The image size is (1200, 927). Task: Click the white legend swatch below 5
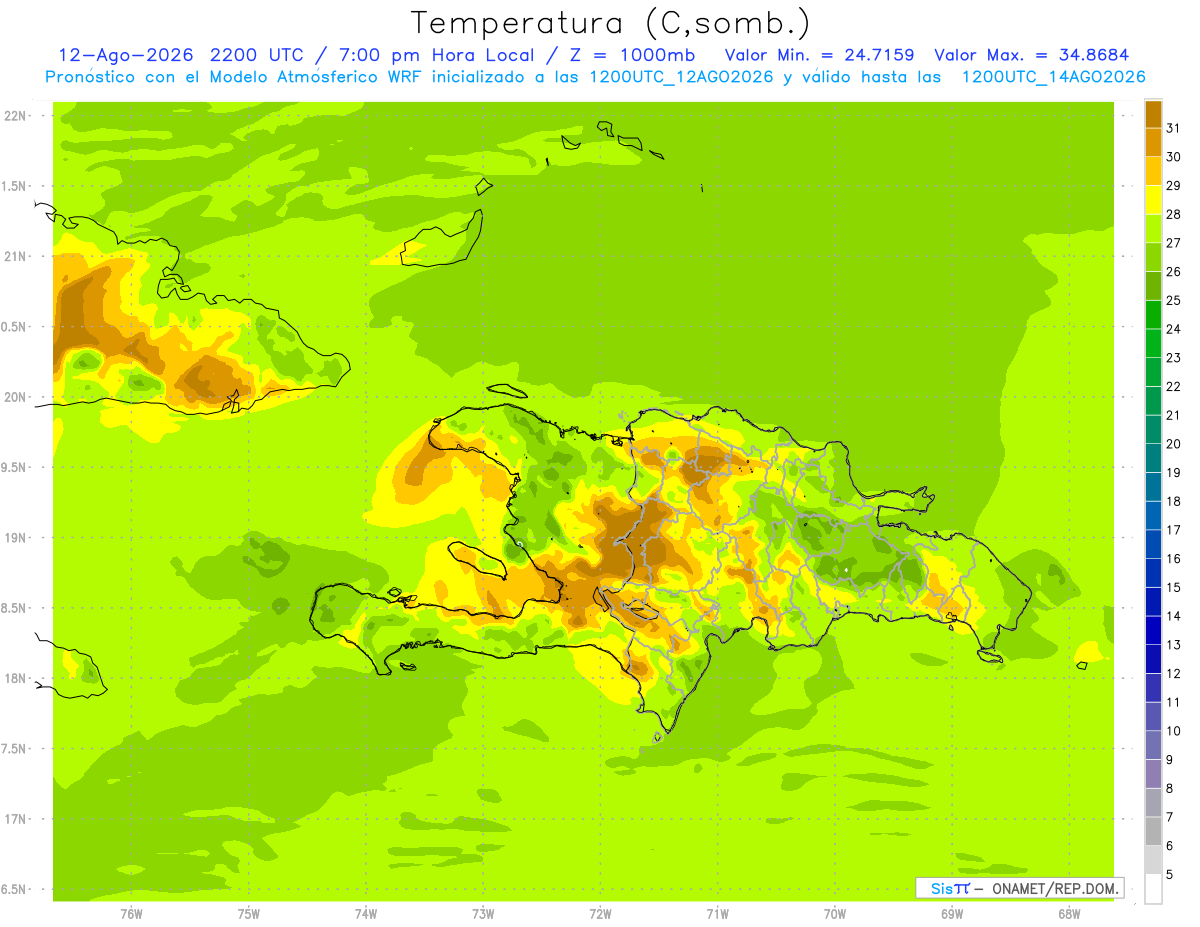click(1153, 888)
